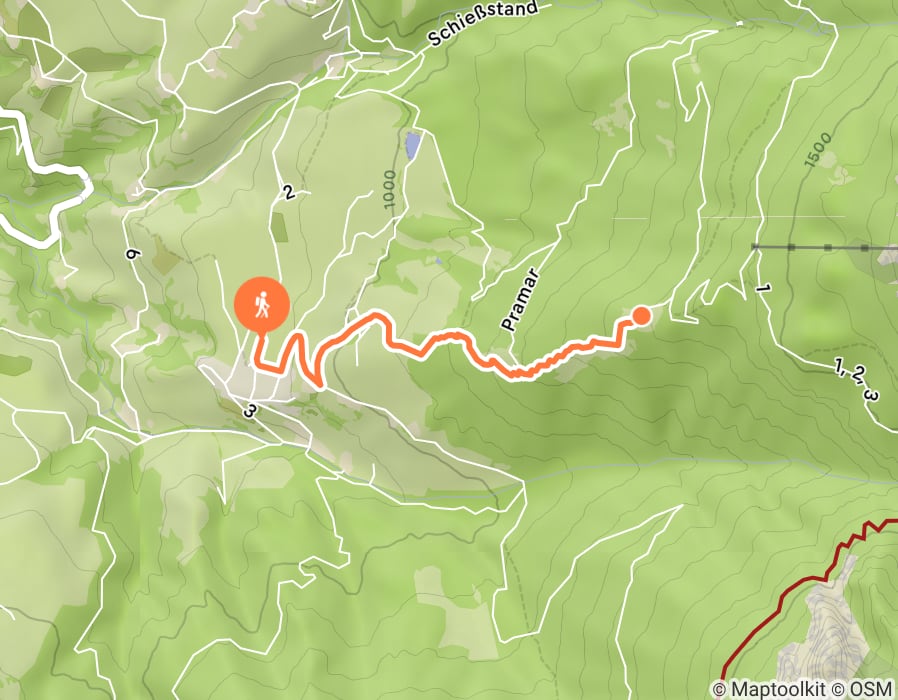This screenshot has height=700, width=898.
Task: Click the 1500 contour elevation label
Action: tap(818, 150)
